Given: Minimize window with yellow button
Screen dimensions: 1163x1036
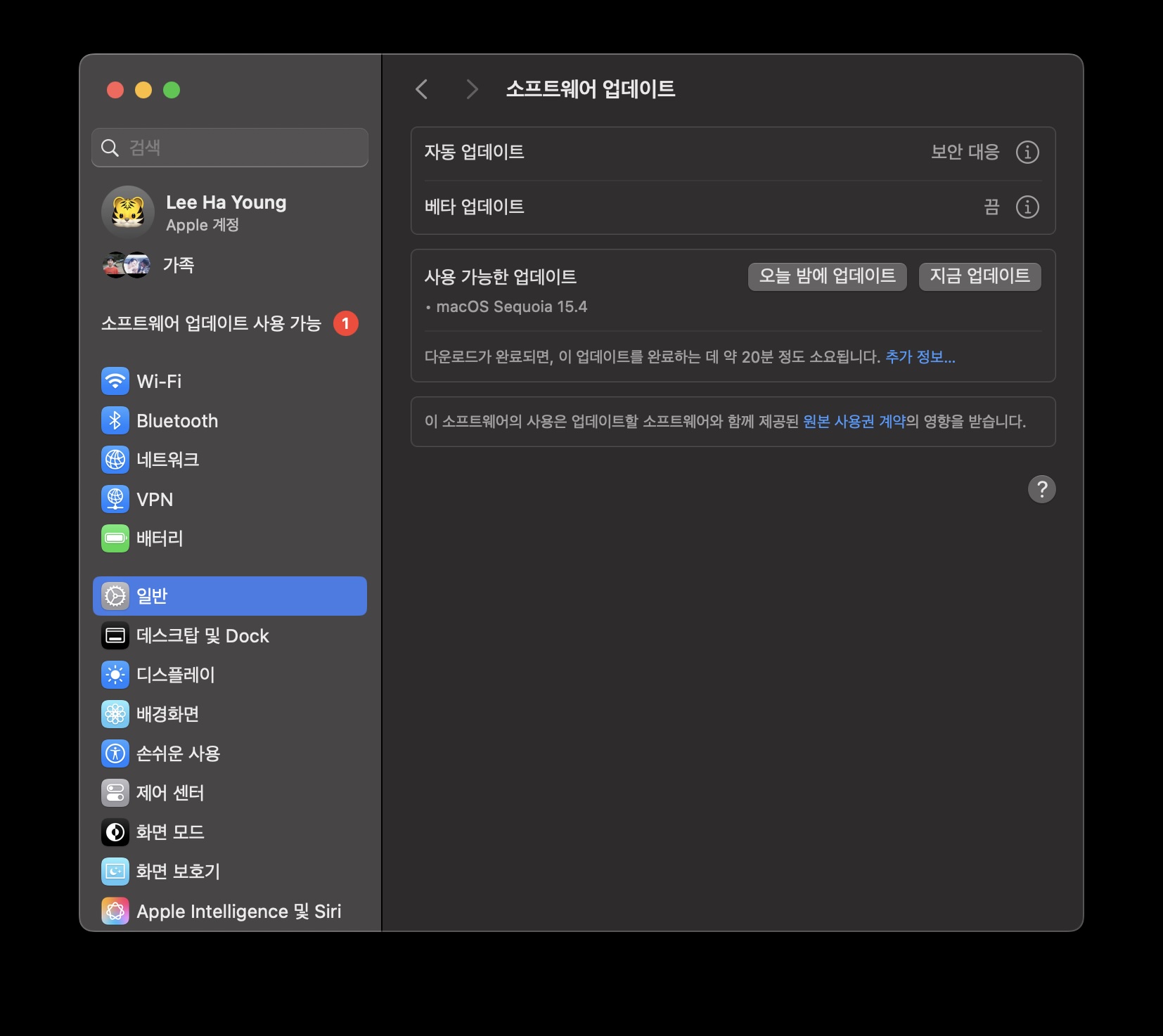Looking at the screenshot, I should 143,90.
